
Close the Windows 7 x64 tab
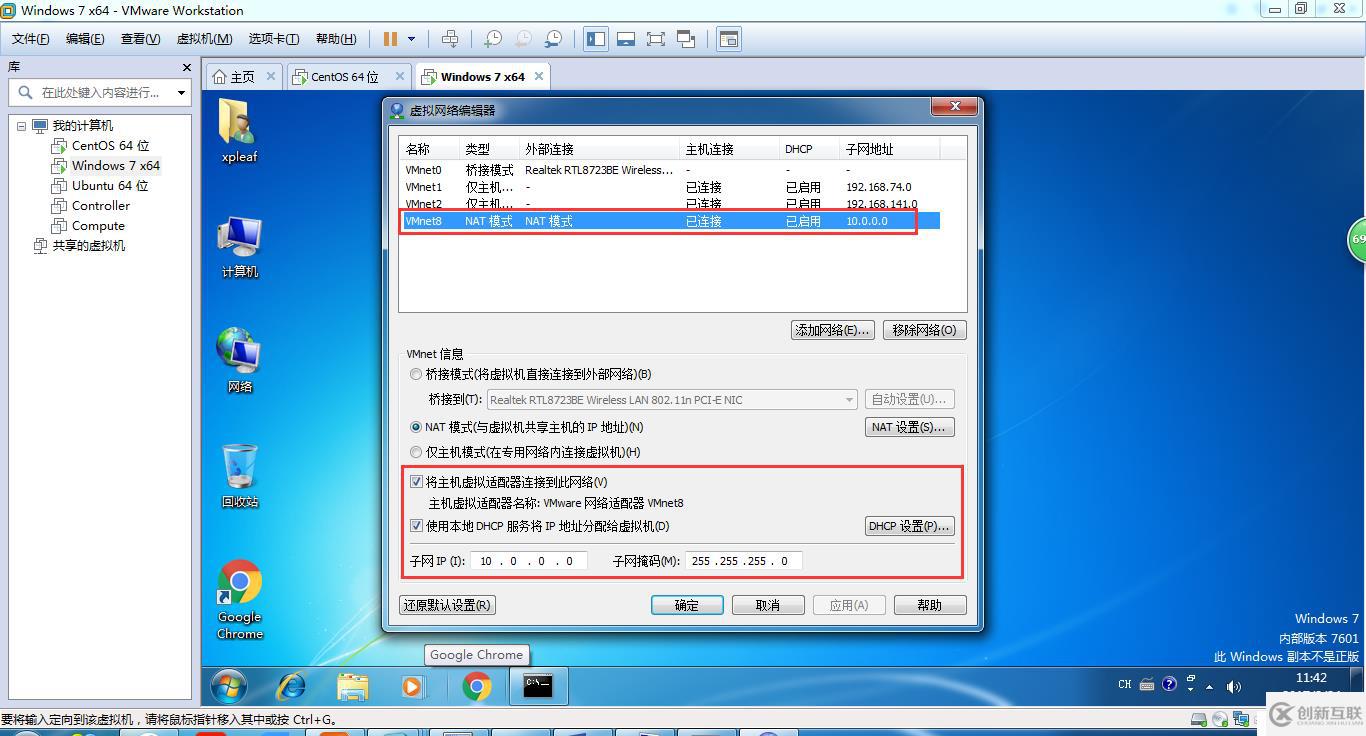[539, 76]
